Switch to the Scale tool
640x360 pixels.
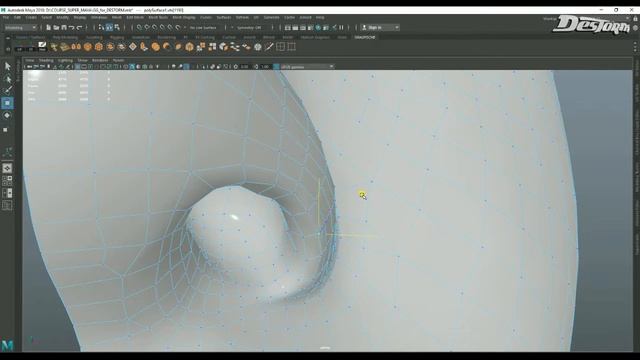tap(5, 130)
